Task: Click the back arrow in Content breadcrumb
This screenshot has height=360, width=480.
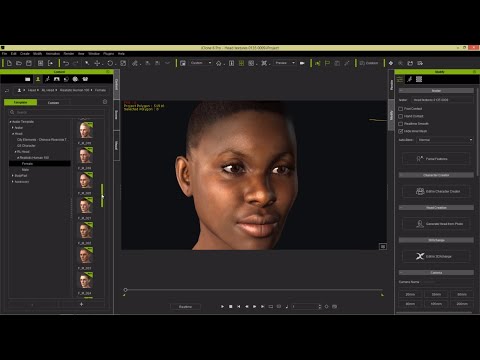Action: [x=7, y=90]
